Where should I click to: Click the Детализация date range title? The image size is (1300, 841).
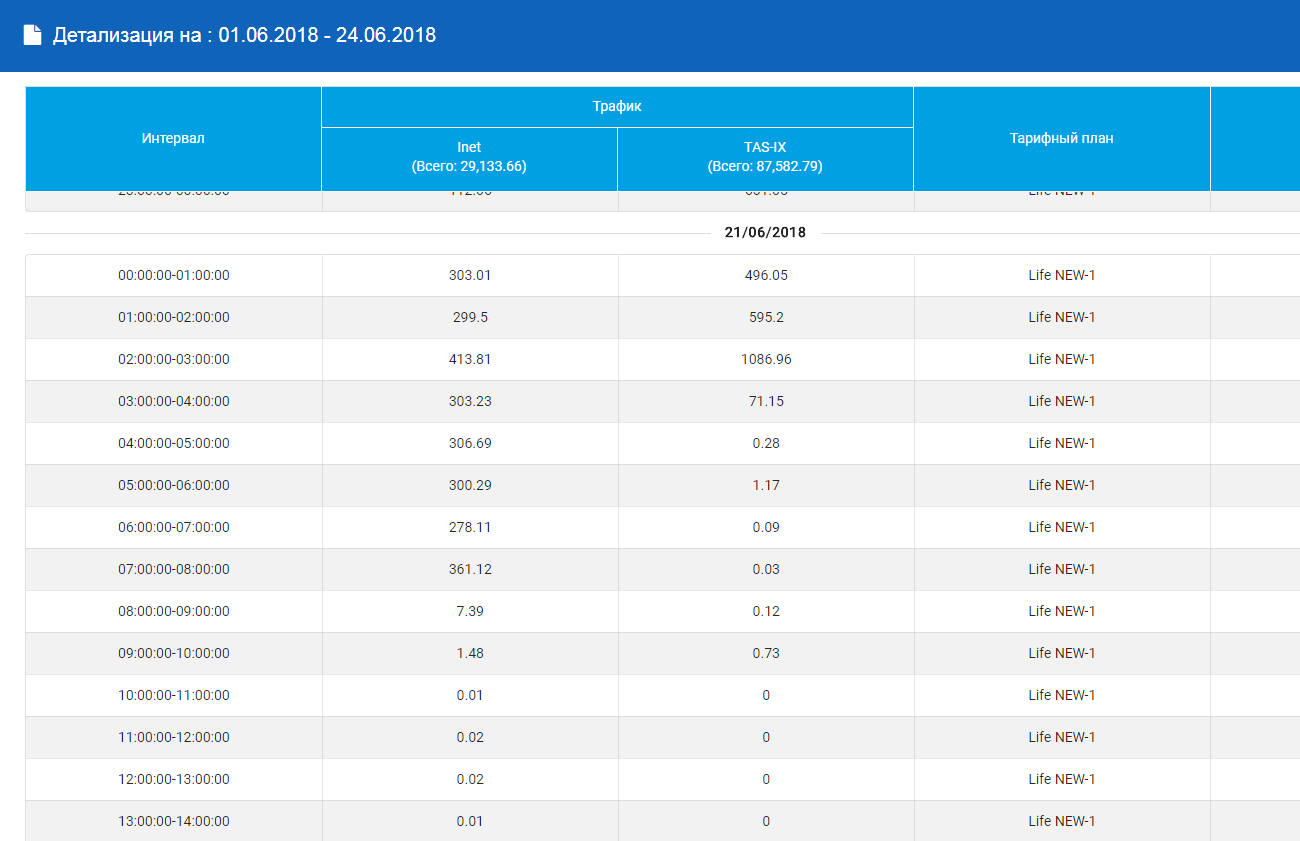[244, 35]
